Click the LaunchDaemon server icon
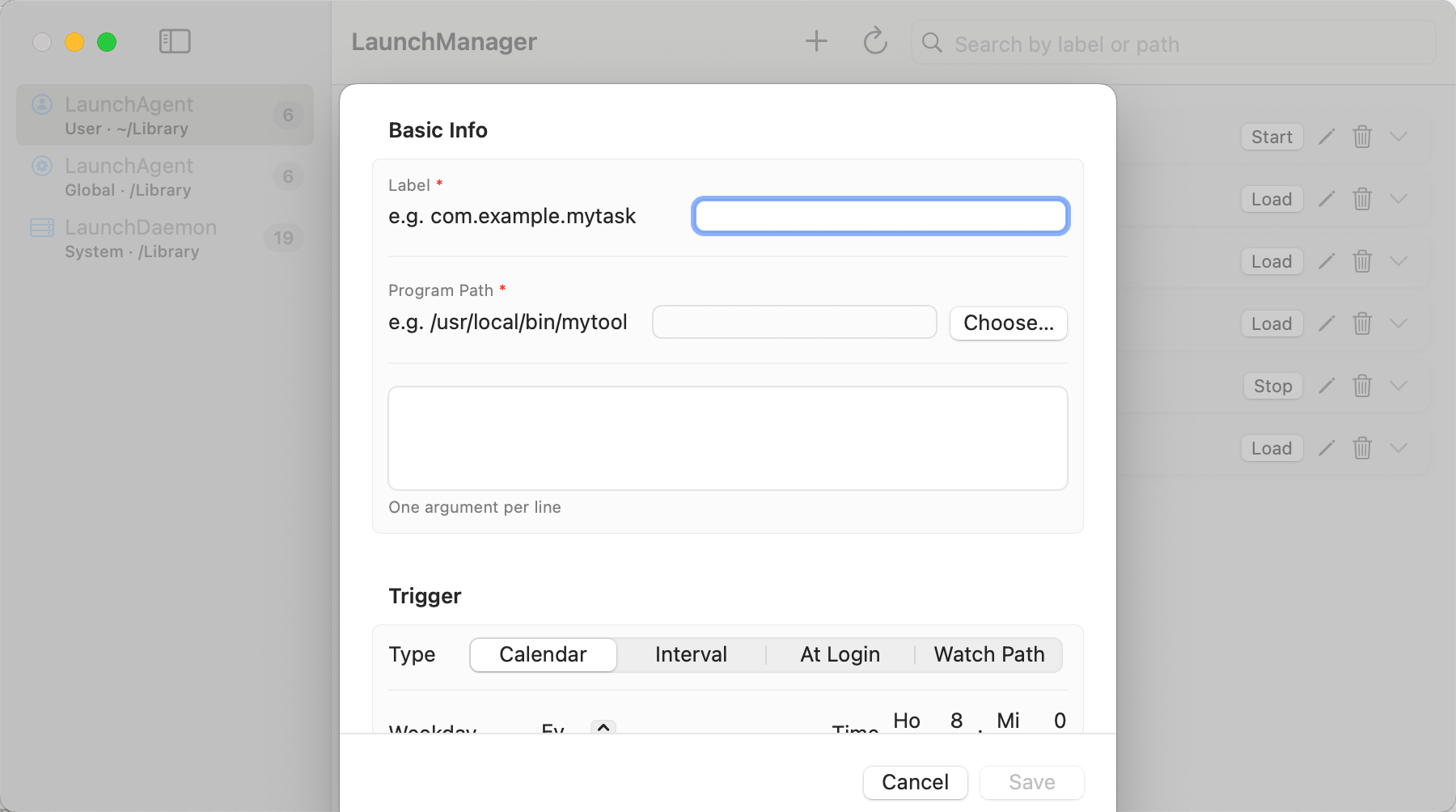Viewport: 1456px width, 812px height. tap(42, 227)
